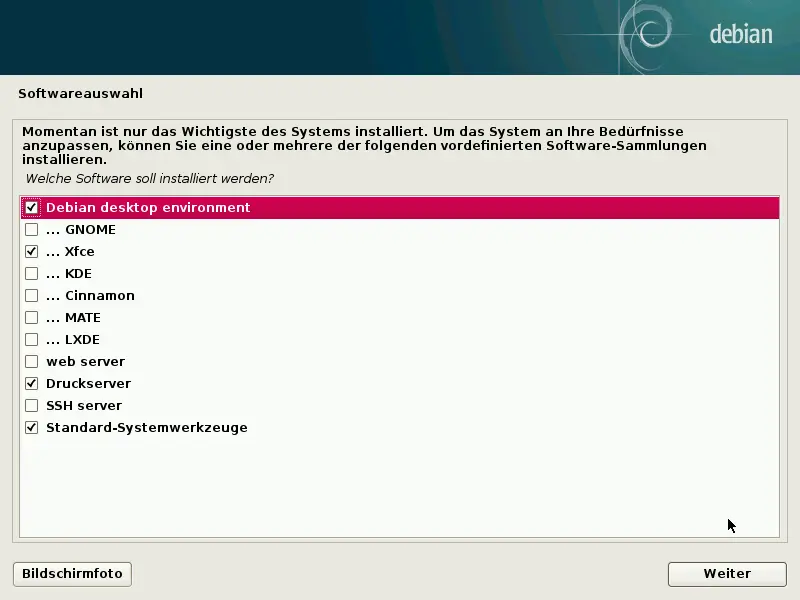This screenshot has width=800, height=600.
Task: Check the KDE option
Action: (x=31, y=273)
